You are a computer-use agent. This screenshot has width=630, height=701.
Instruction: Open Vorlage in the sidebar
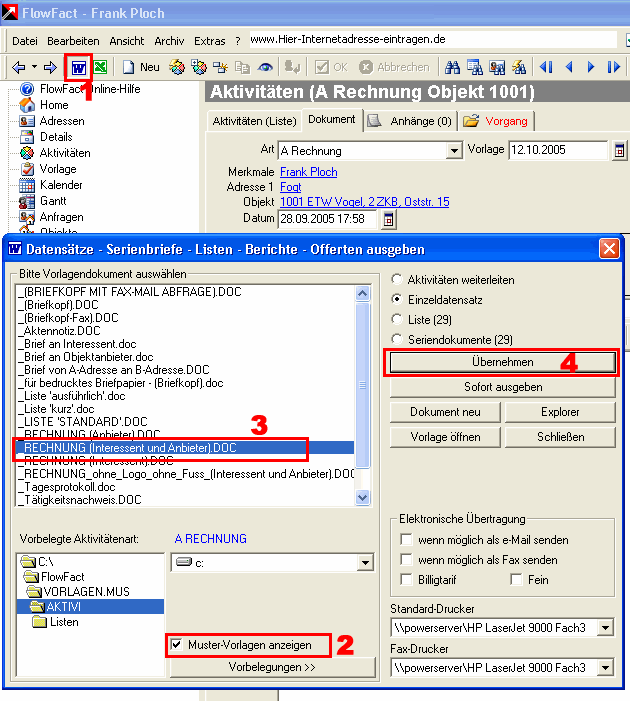pyautogui.click(x=48, y=169)
